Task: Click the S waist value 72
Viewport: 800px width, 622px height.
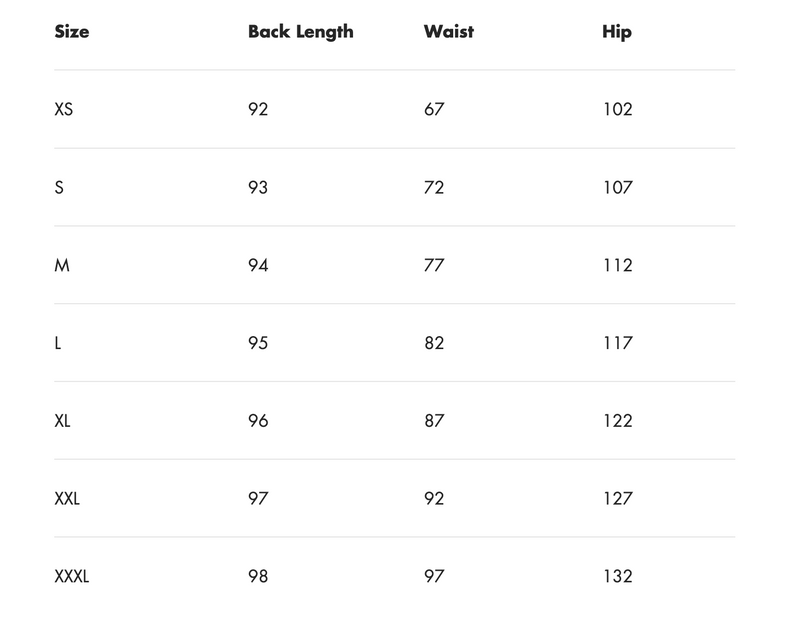Action: 434,187
